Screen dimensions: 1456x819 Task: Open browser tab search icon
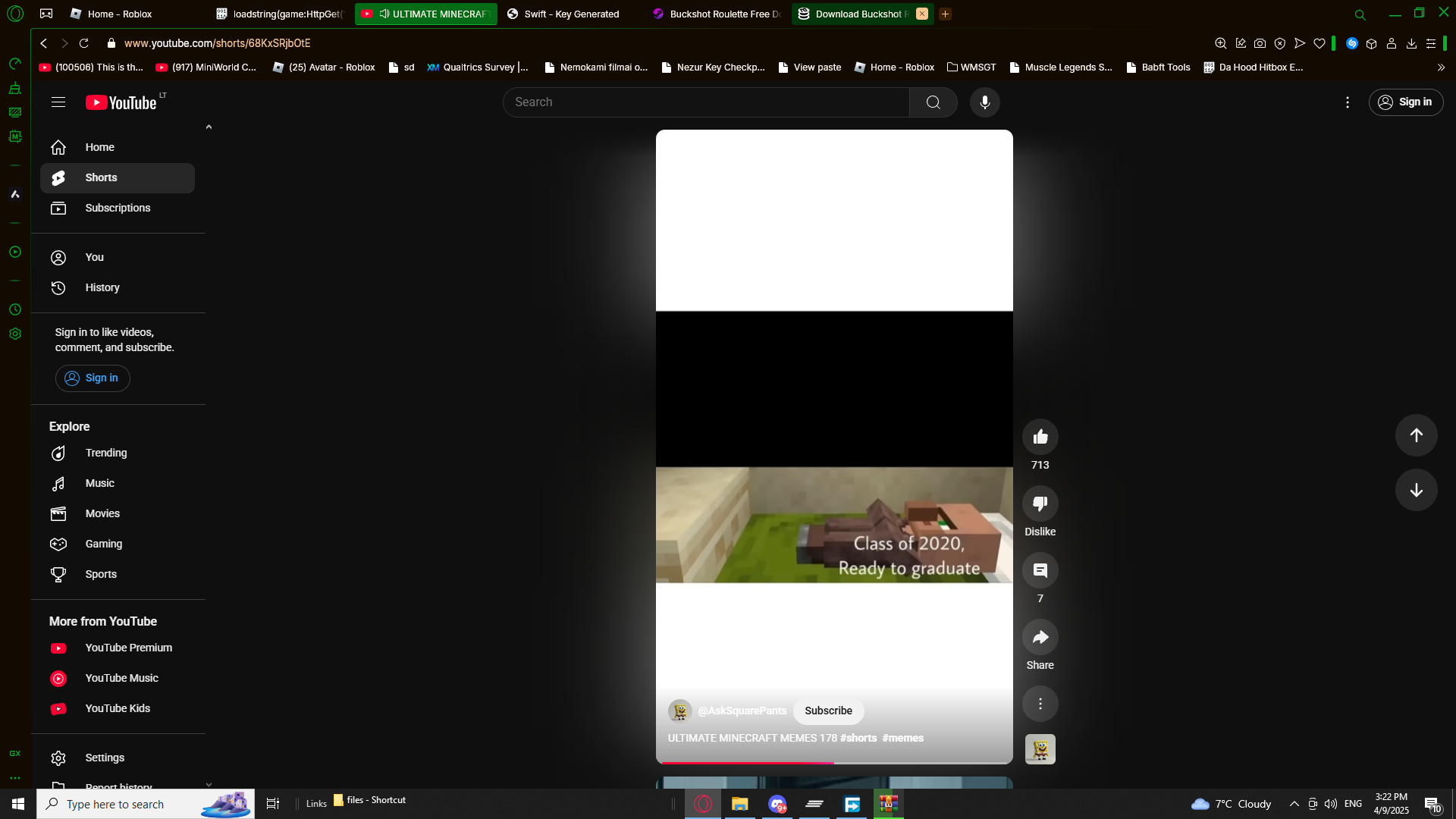pyautogui.click(x=1360, y=14)
